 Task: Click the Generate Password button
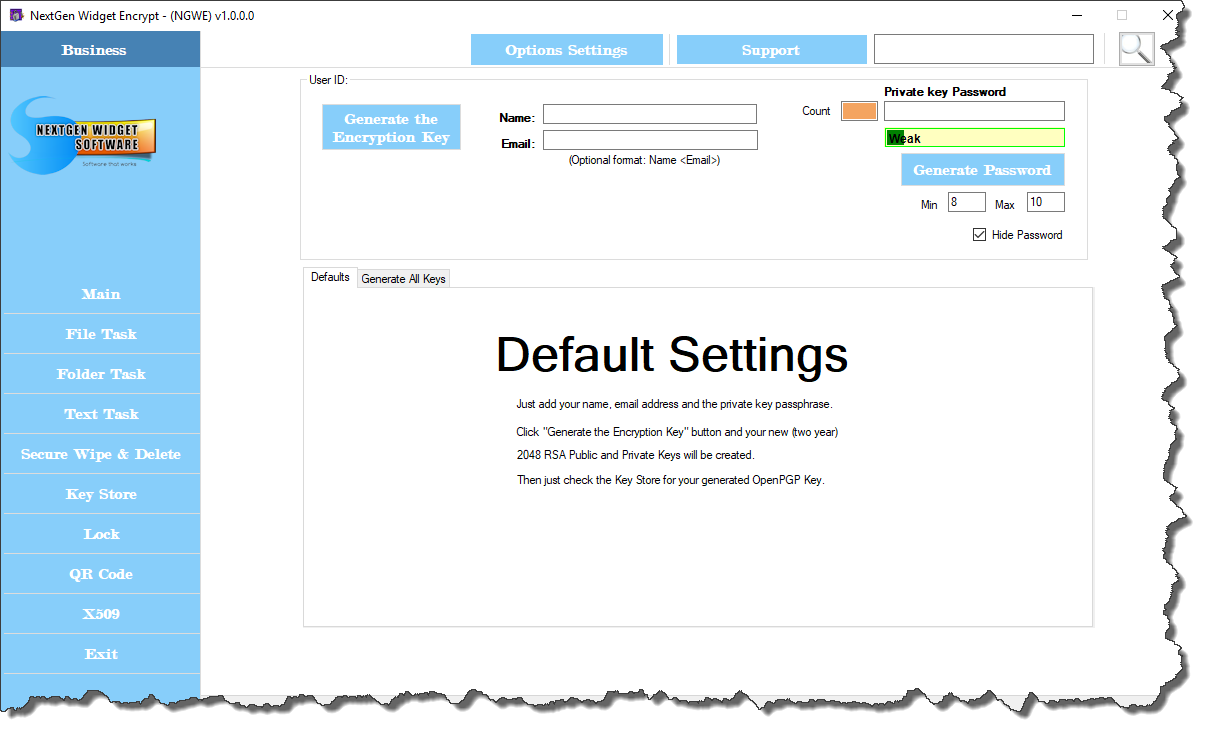coord(982,170)
